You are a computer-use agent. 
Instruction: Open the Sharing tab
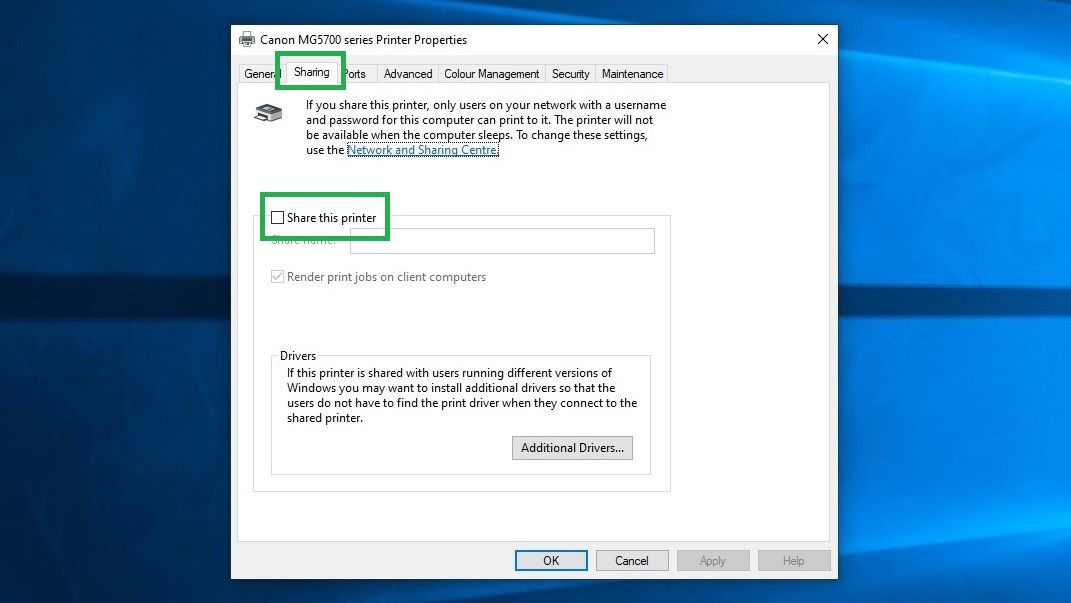click(x=310, y=72)
